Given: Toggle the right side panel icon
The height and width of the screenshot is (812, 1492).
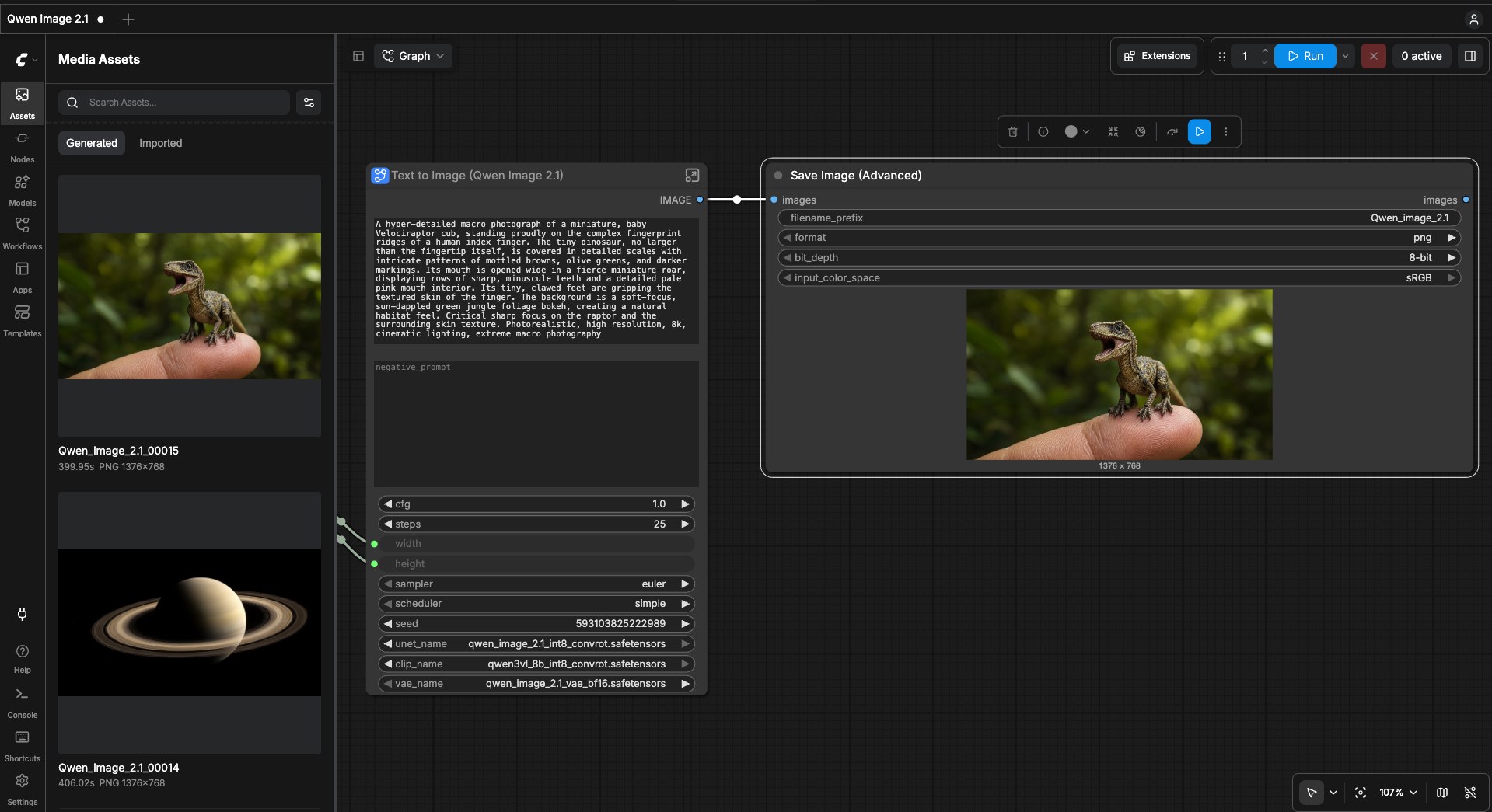Looking at the screenshot, I should coord(1470,56).
